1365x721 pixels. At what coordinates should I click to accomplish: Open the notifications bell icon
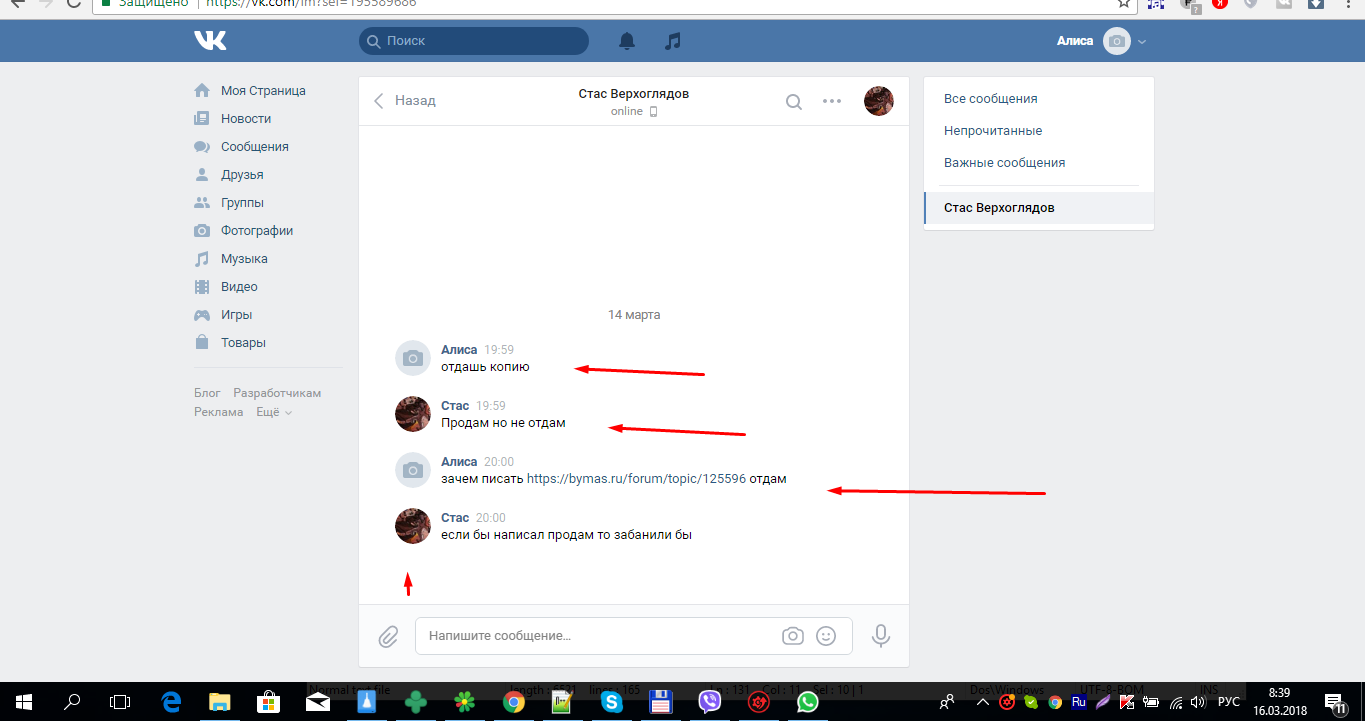(x=627, y=41)
